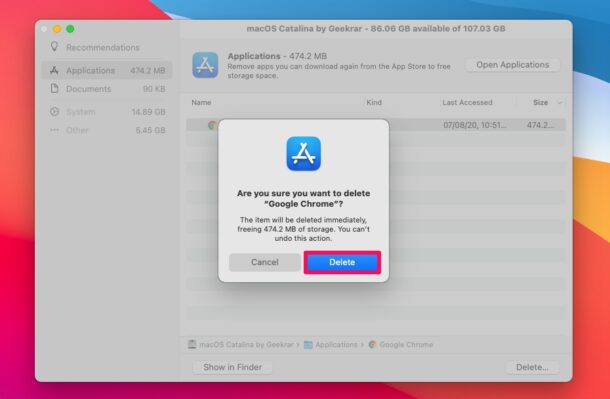
Task: Click the Recommendations lightbulb icon
Action: click(54, 47)
